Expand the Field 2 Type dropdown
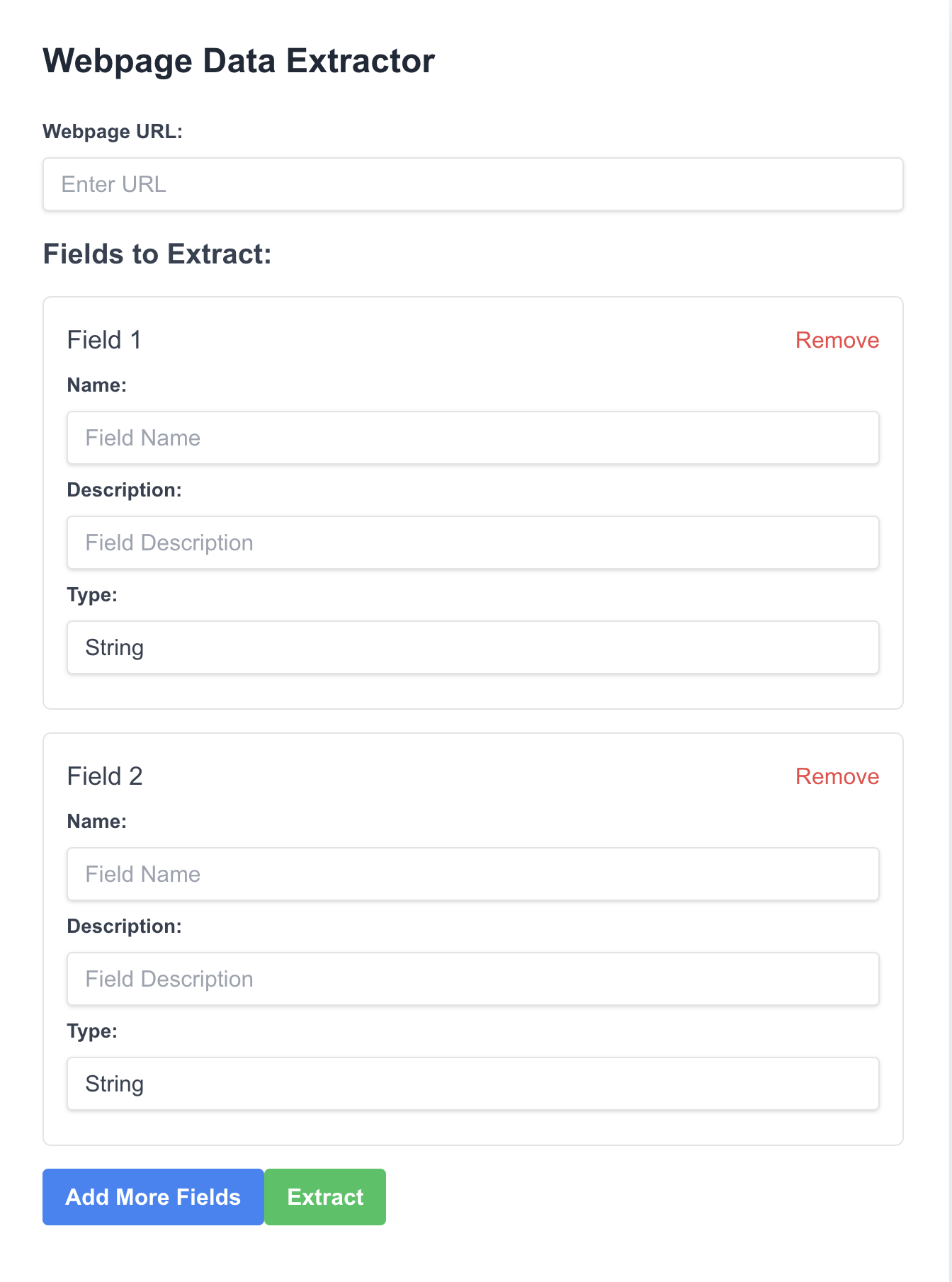Image resolution: width=952 pixels, height=1282 pixels. [x=472, y=1084]
